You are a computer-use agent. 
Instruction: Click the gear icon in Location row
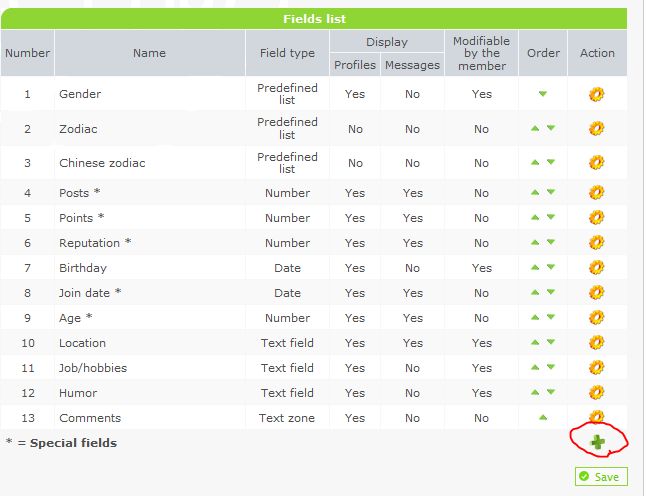coord(597,343)
